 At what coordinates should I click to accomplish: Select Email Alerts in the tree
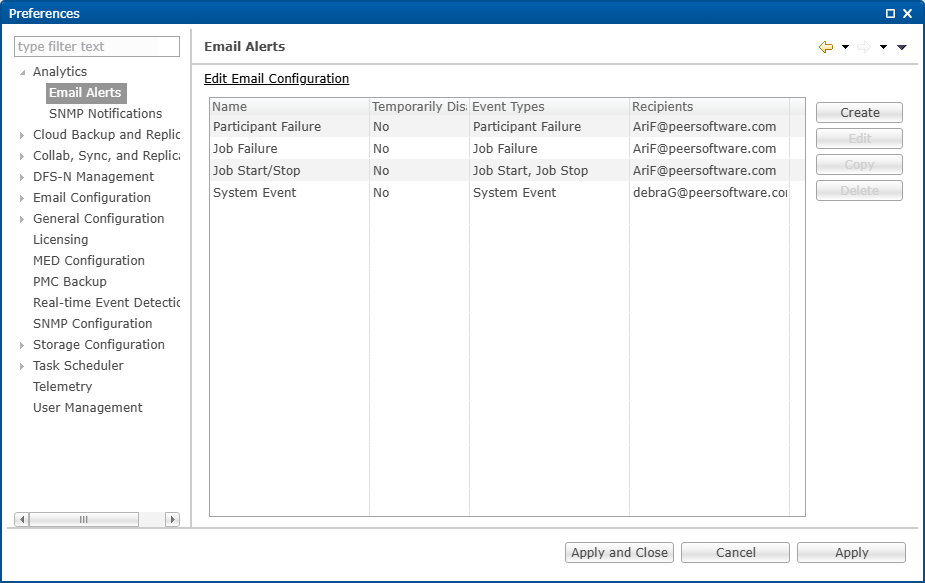click(86, 93)
